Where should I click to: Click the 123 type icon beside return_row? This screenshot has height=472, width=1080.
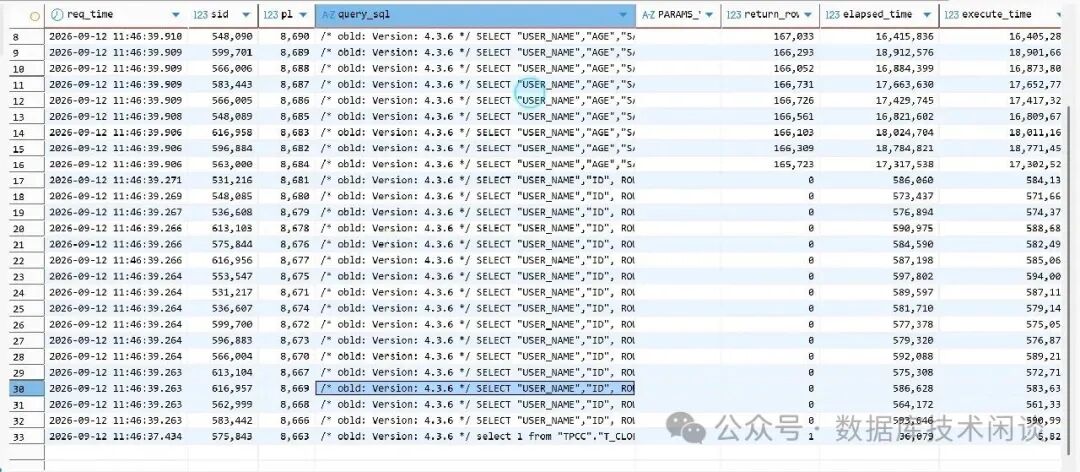pyautogui.click(x=734, y=14)
